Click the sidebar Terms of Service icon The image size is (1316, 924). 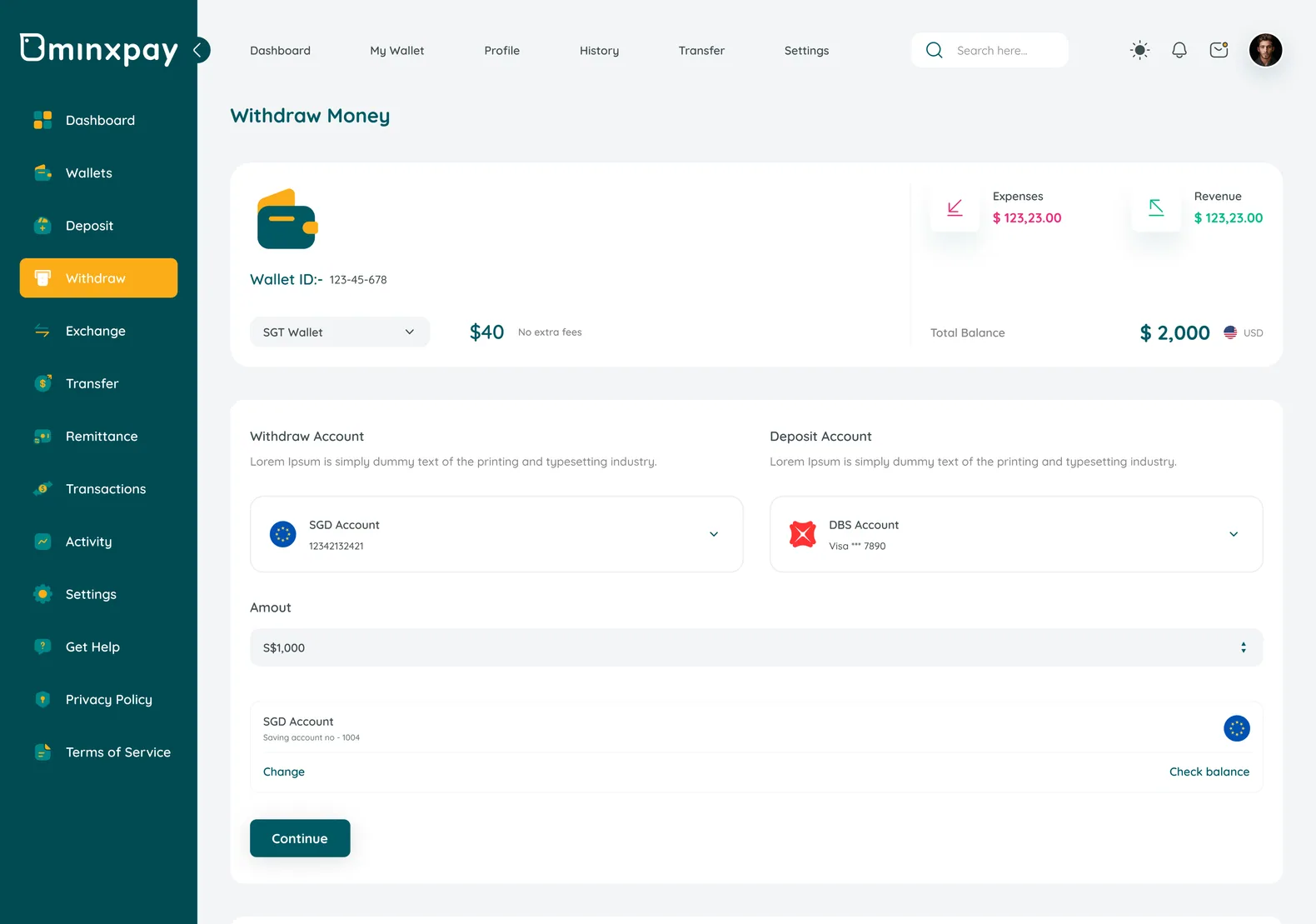coord(42,752)
